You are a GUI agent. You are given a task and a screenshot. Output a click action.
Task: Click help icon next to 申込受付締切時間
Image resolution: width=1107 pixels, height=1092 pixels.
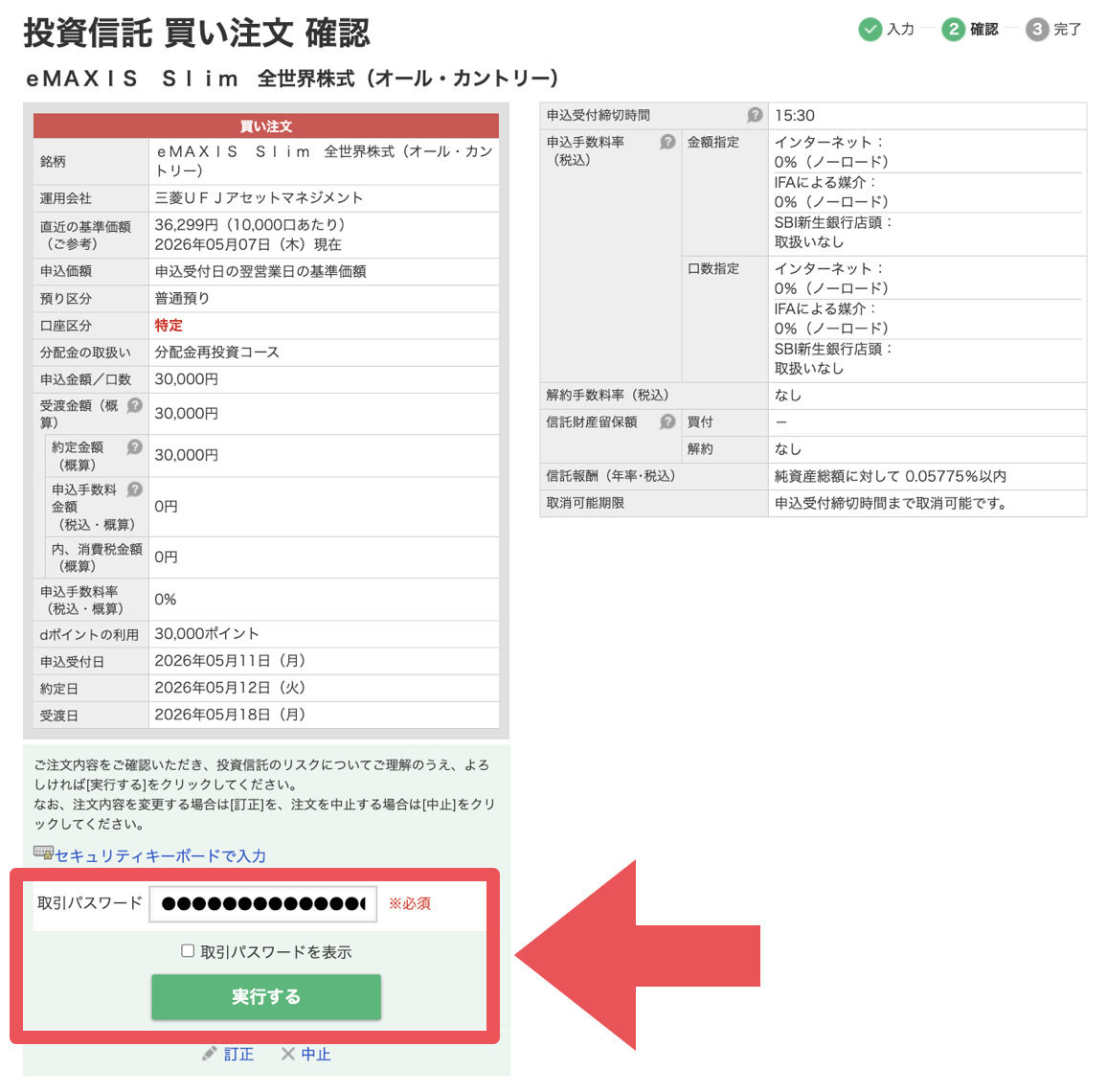click(x=755, y=114)
